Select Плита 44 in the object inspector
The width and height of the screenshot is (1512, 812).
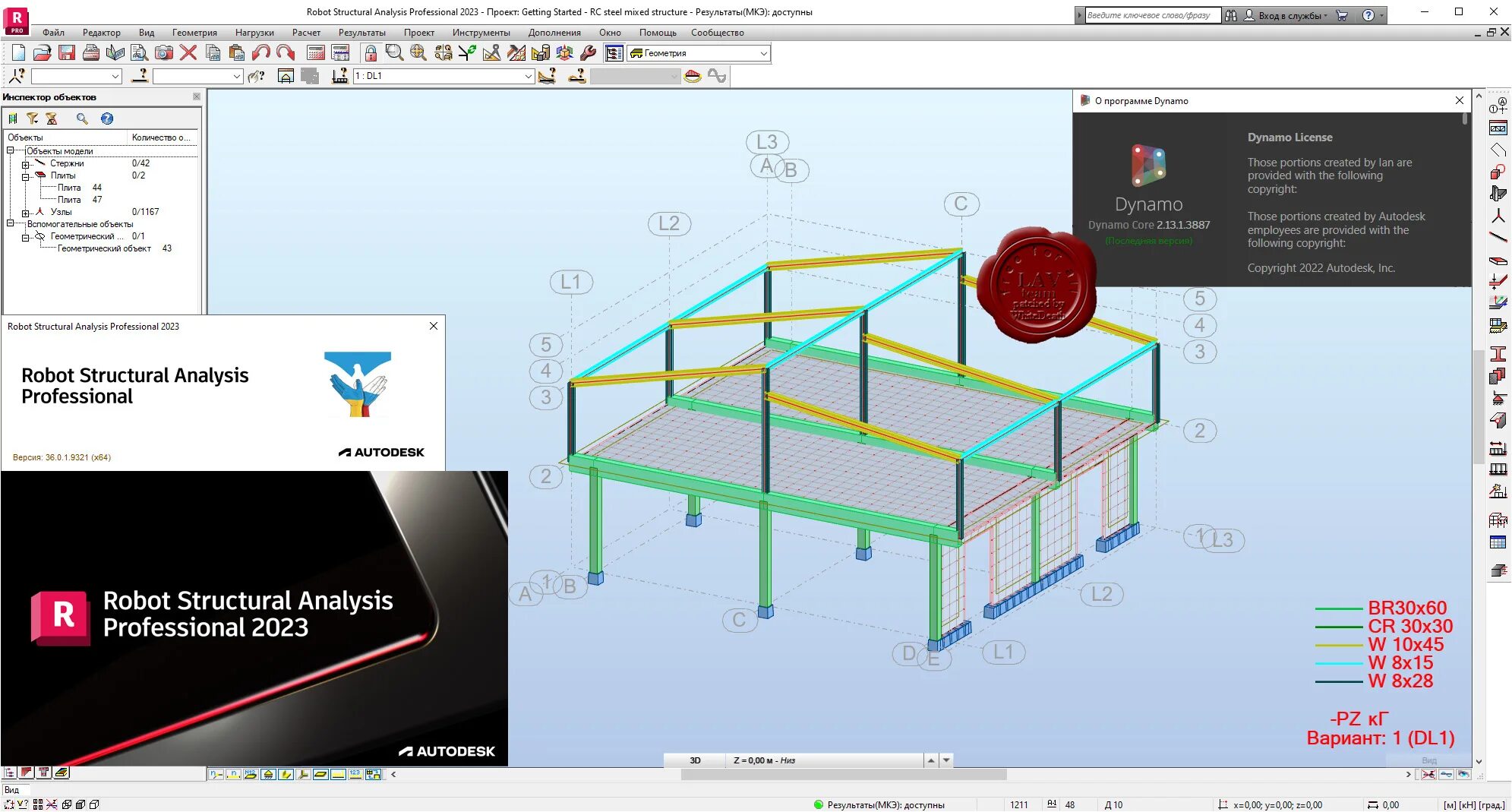[x=80, y=188]
